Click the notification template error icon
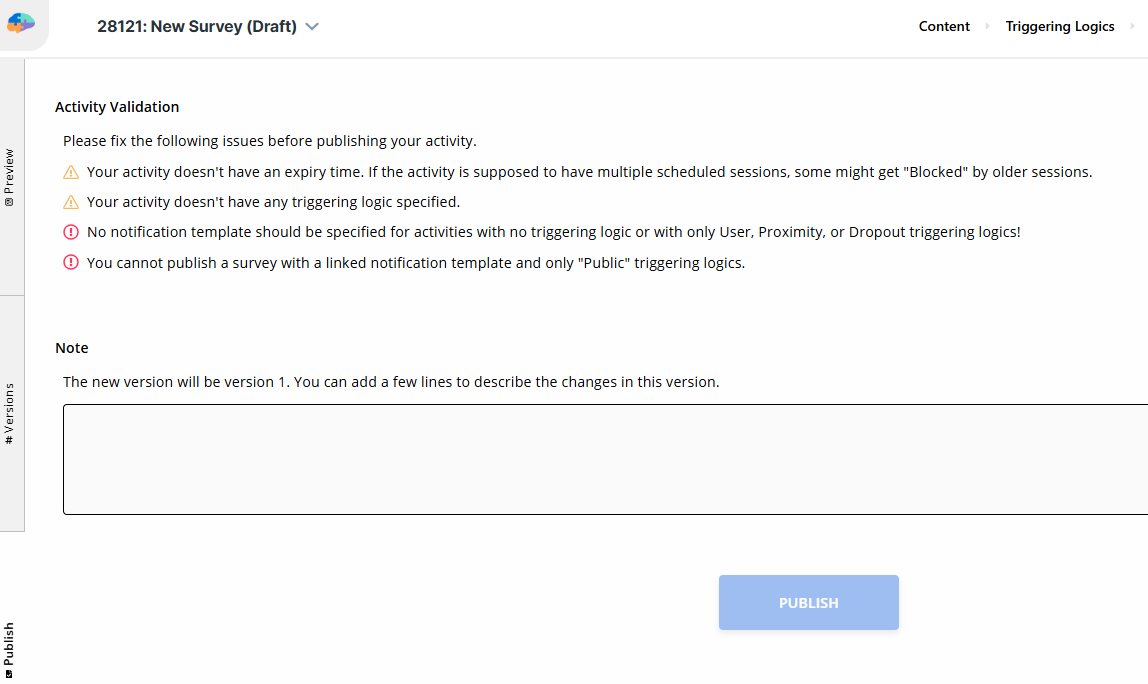 71,232
